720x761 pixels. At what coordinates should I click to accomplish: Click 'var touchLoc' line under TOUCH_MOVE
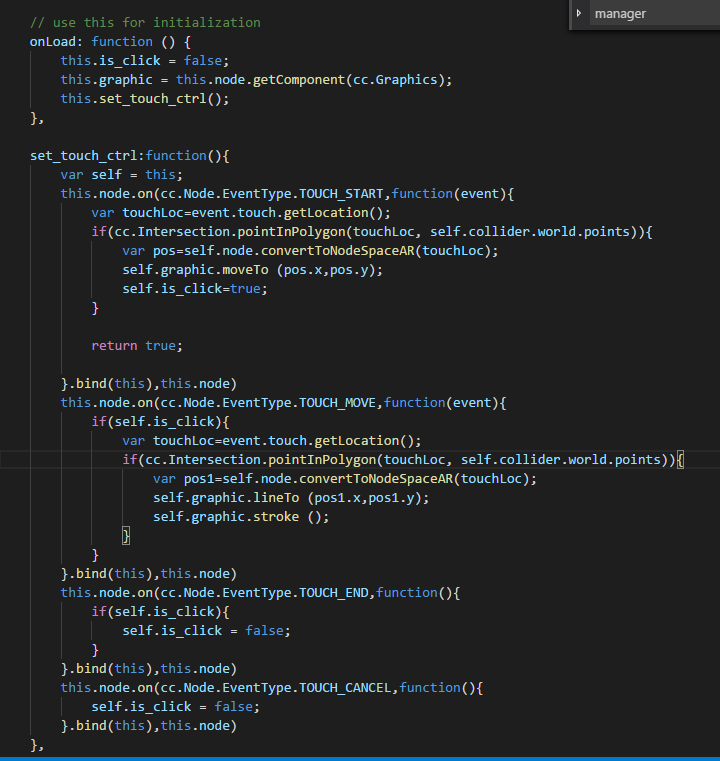pyautogui.click(x=272, y=441)
